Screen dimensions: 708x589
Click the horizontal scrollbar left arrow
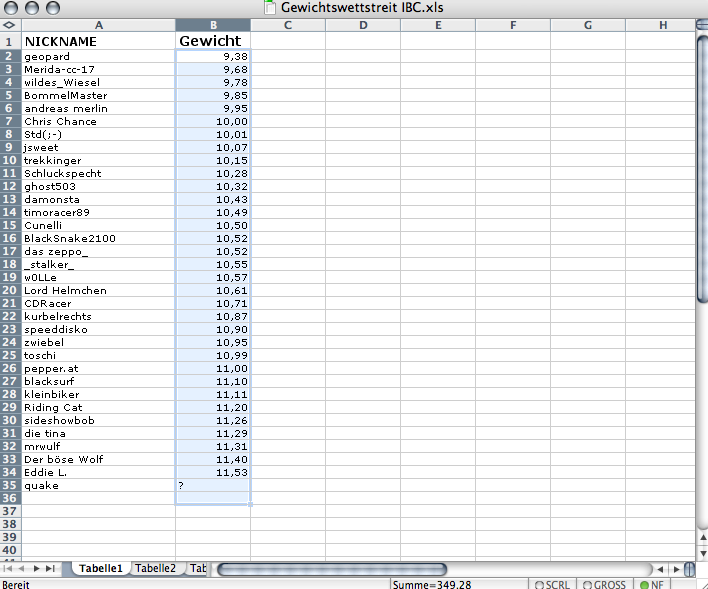pyautogui.click(x=659, y=569)
